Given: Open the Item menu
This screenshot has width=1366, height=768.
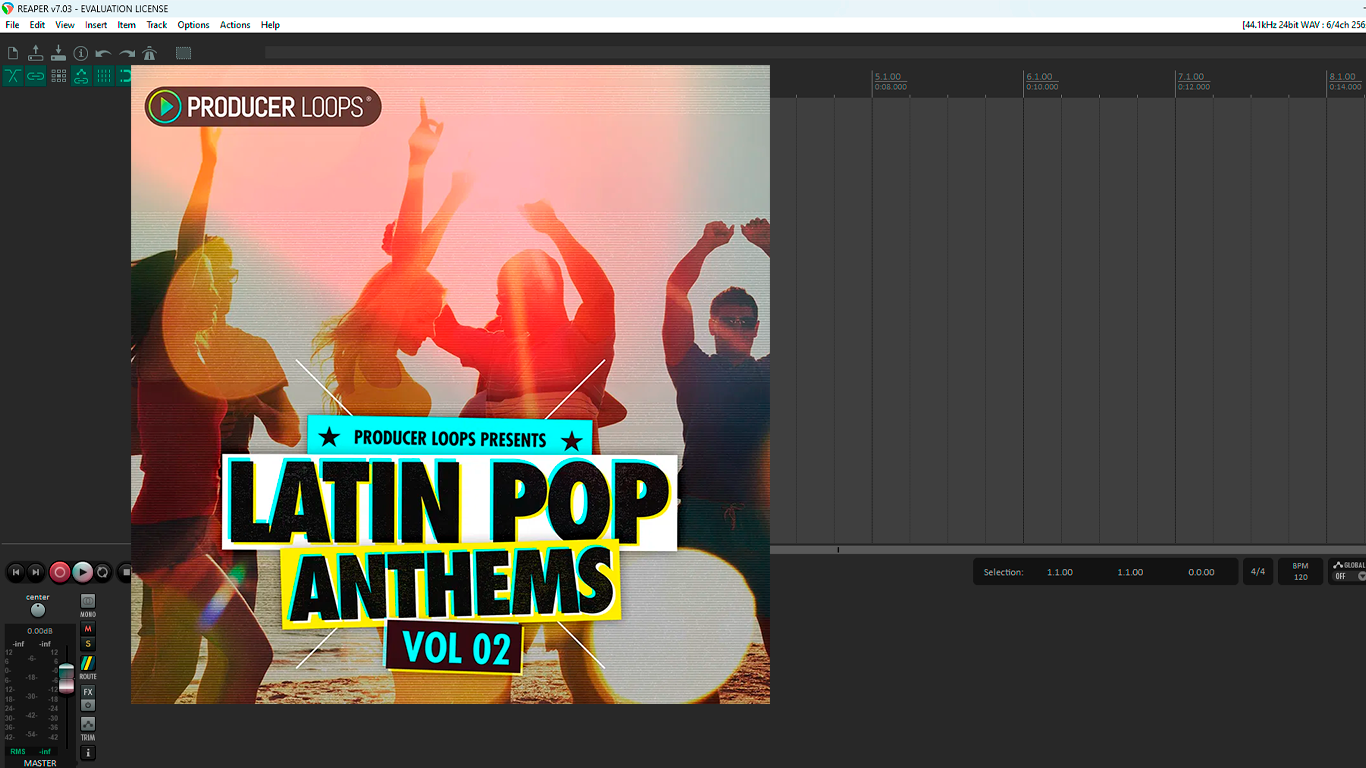Looking at the screenshot, I should click(x=127, y=25).
